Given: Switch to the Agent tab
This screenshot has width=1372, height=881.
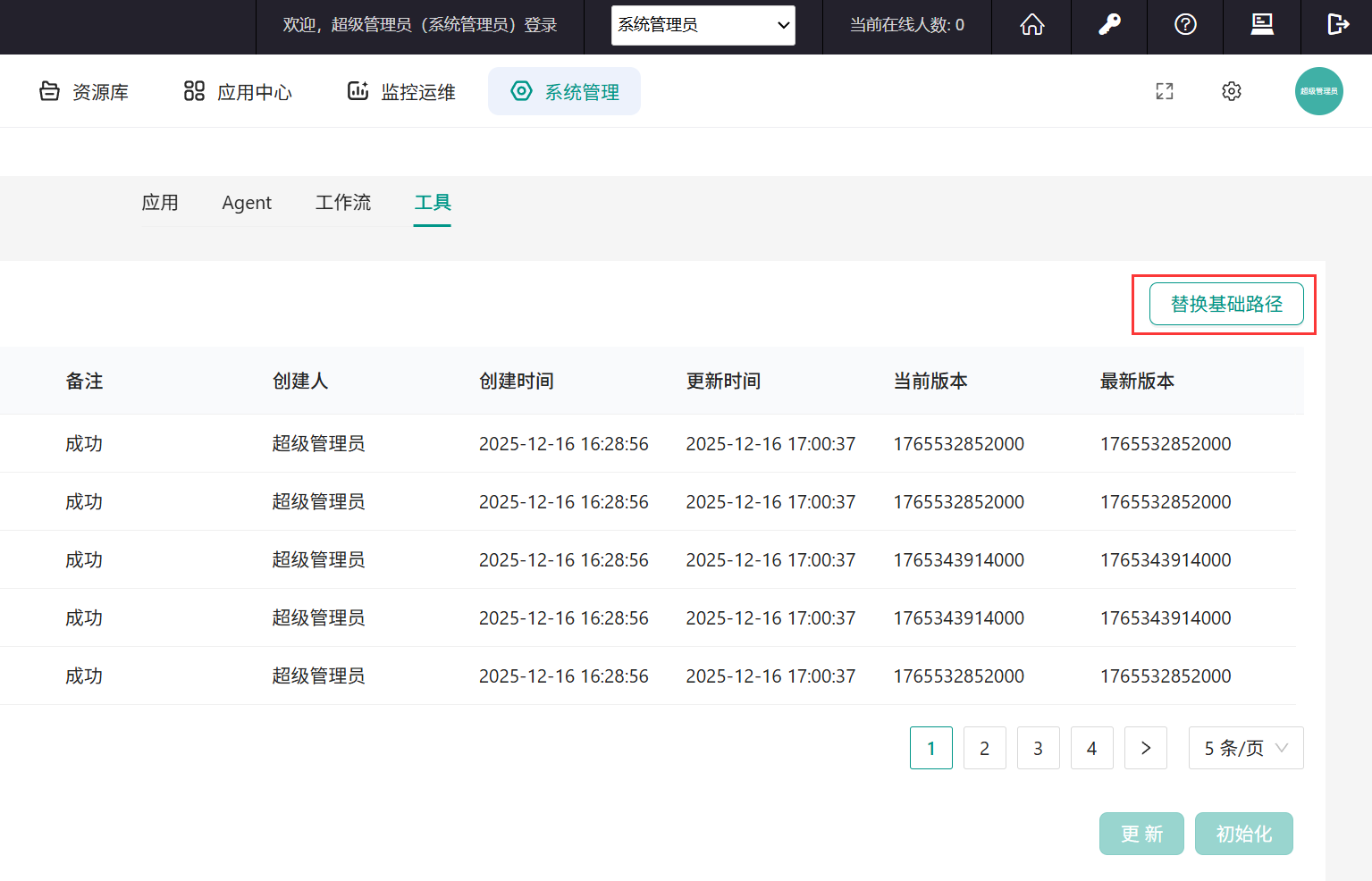Looking at the screenshot, I should tap(247, 203).
